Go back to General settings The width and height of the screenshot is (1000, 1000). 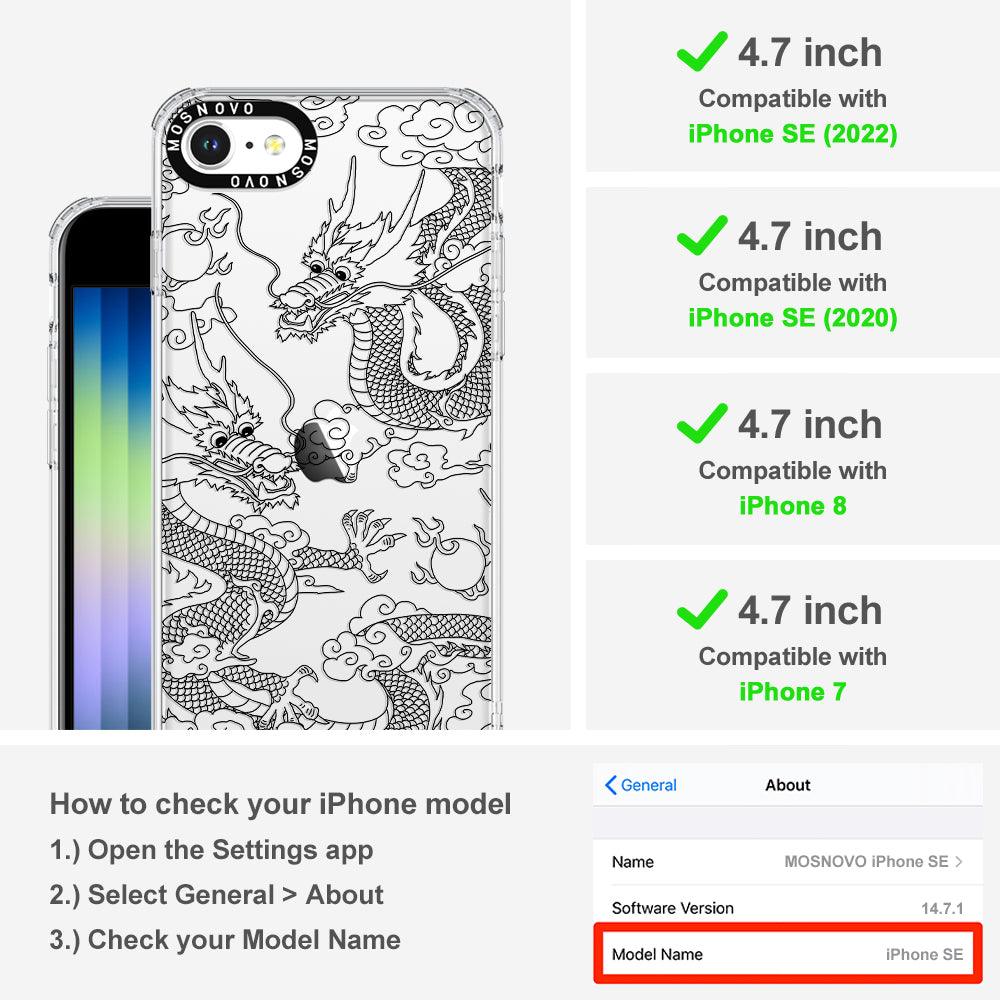(x=641, y=785)
